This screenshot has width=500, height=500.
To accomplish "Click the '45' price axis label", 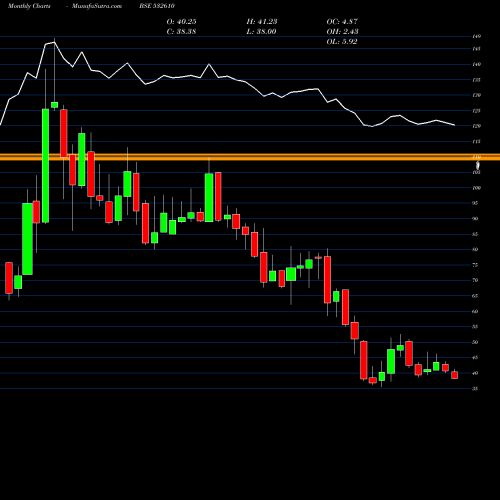I will click(x=475, y=358).
